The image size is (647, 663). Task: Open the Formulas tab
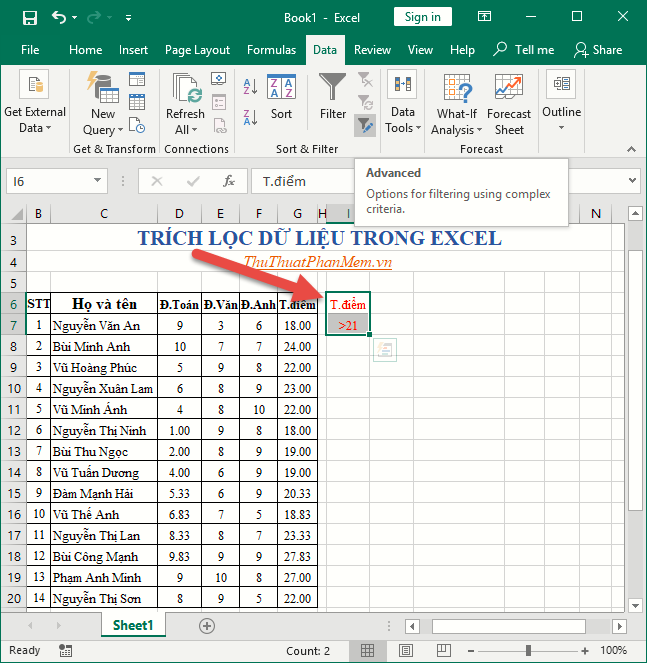[271, 50]
